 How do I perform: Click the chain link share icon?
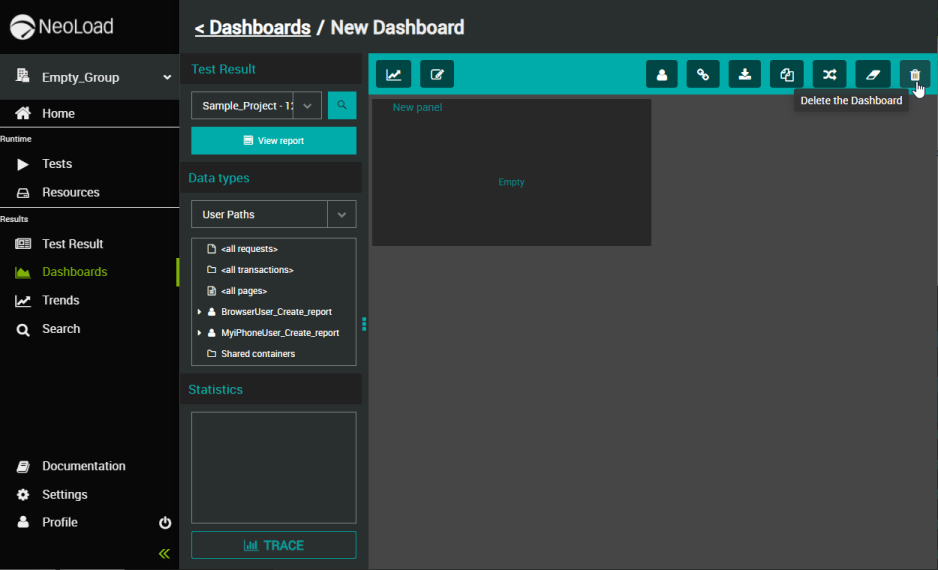(x=703, y=74)
